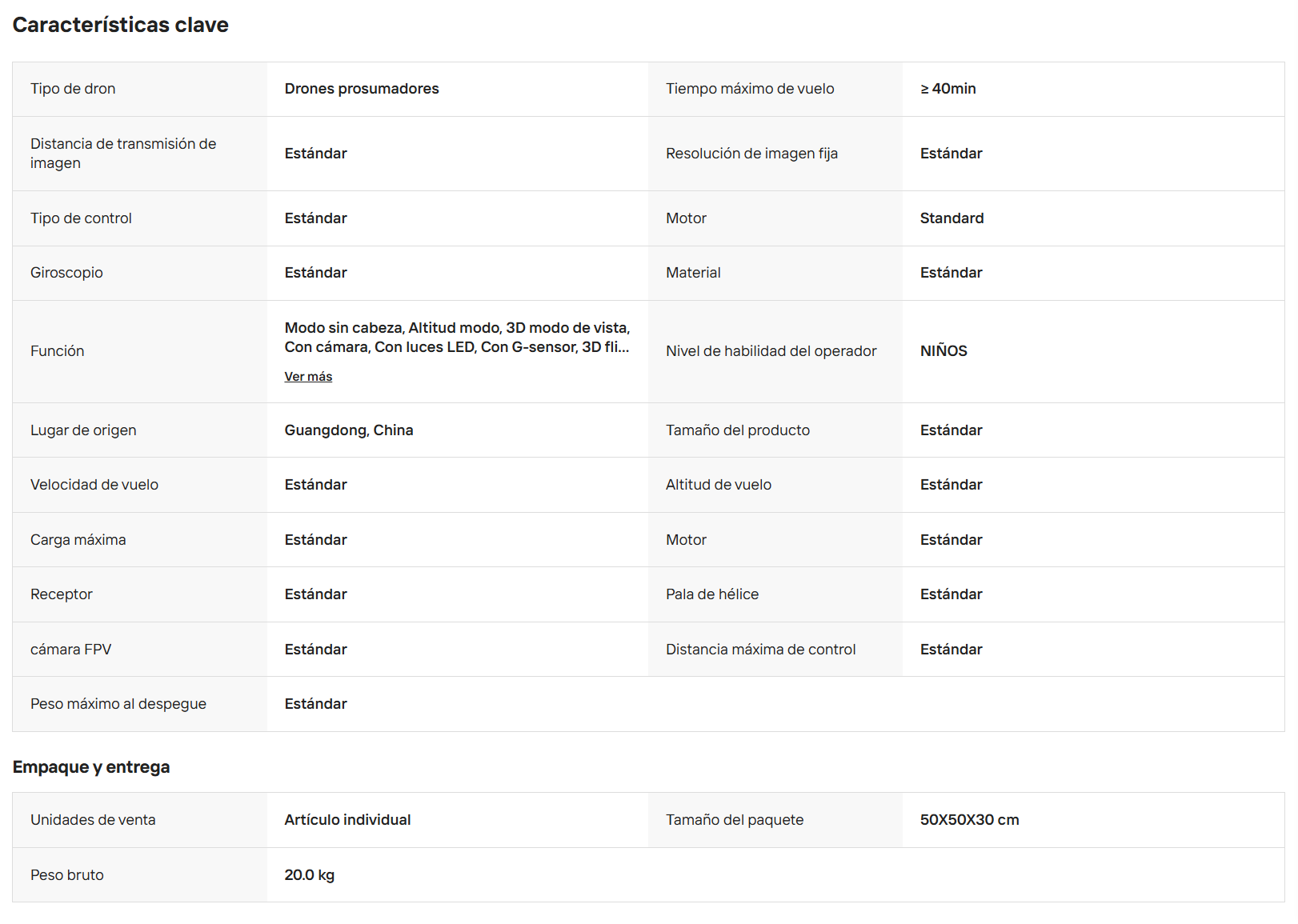Click the Tamaño del paquete label

click(735, 820)
